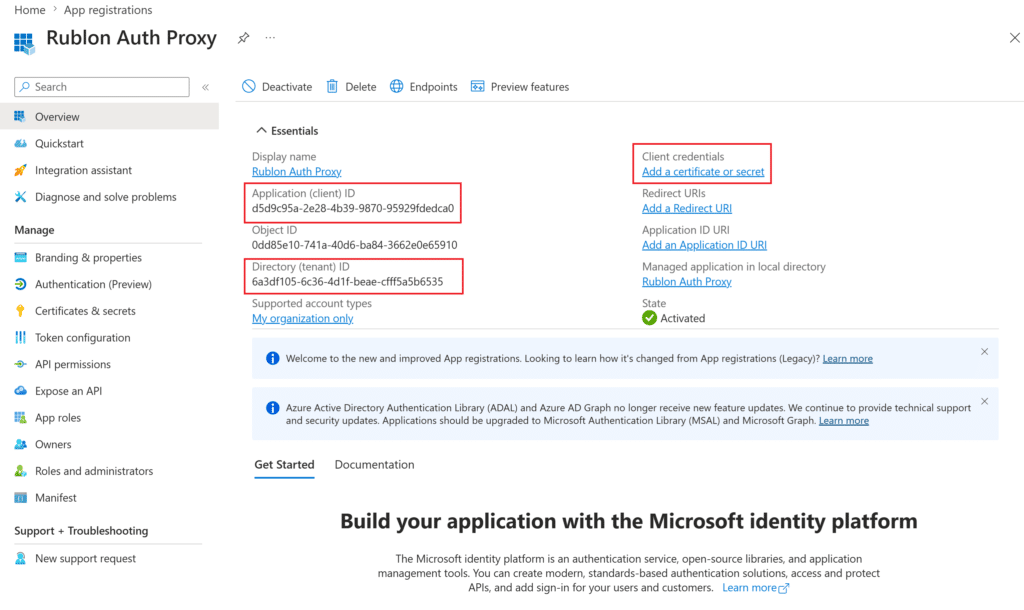Open Owners people icon
Viewport: 1024px width, 610px height.
pos(20,444)
